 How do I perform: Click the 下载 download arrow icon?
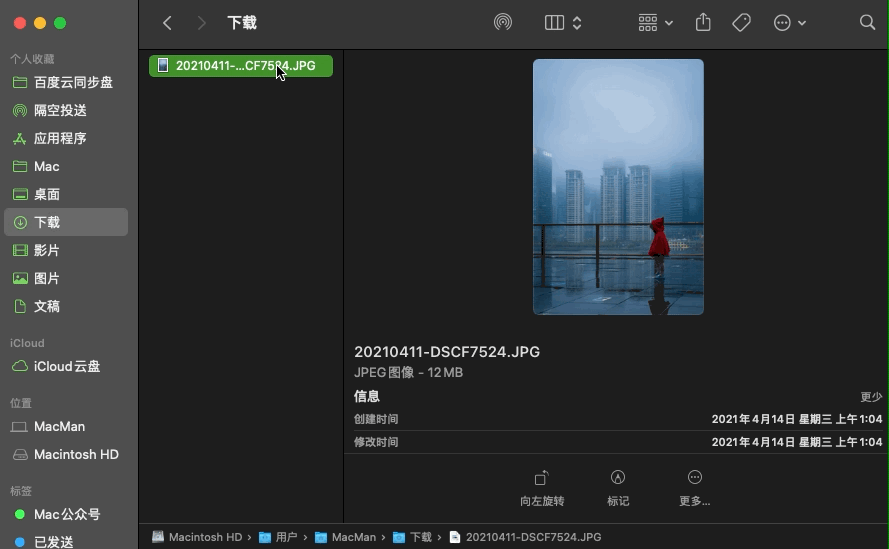tap(20, 222)
